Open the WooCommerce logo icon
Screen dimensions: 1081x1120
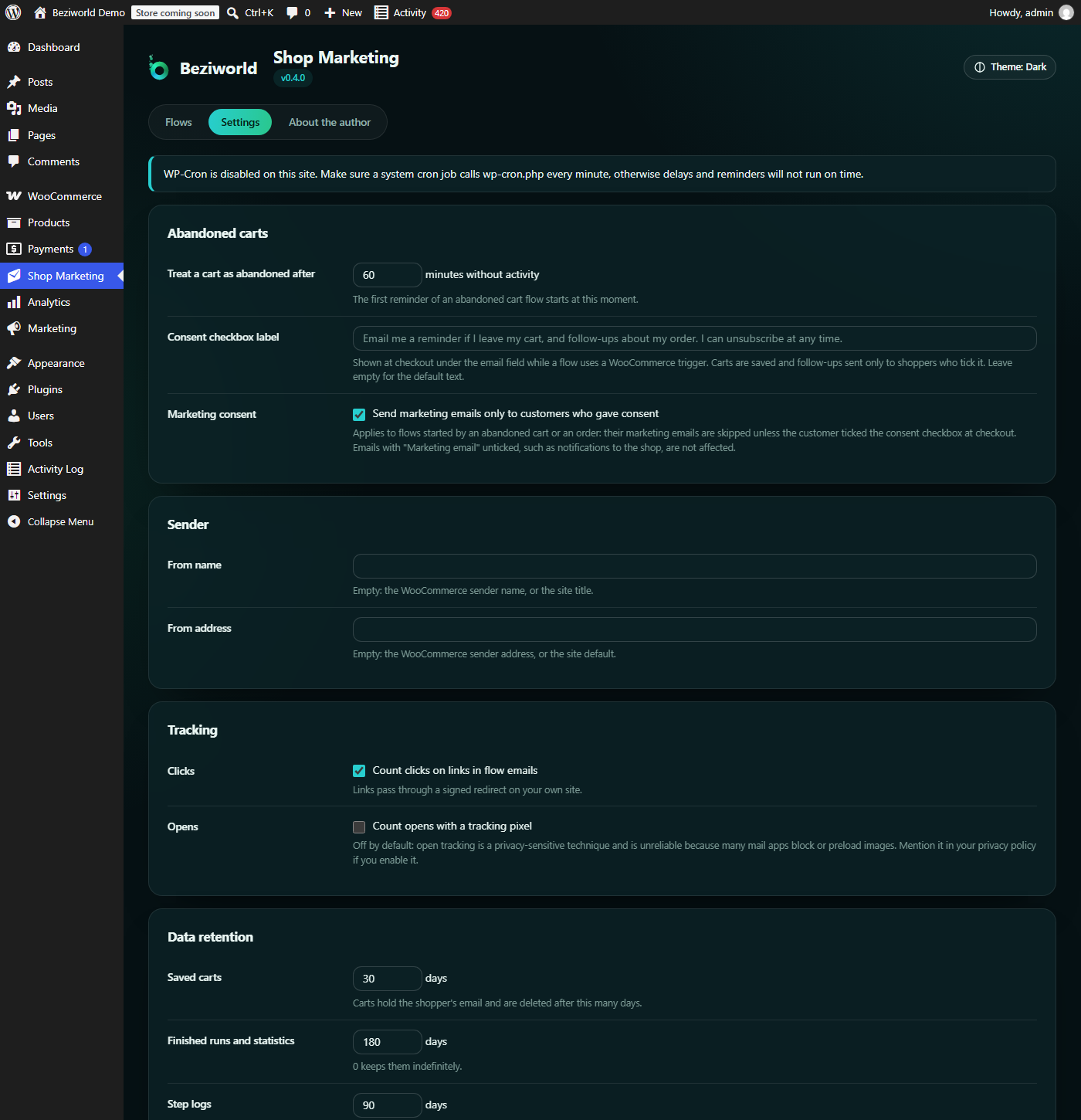pyautogui.click(x=14, y=196)
